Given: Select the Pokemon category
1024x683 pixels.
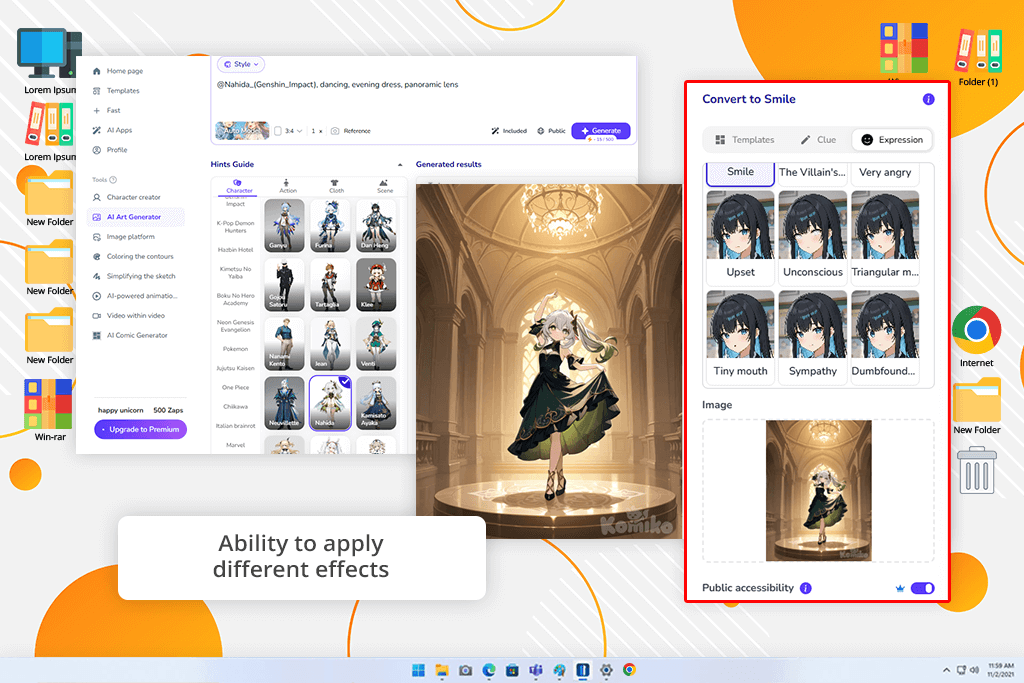Looking at the screenshot, I should 236,349.
